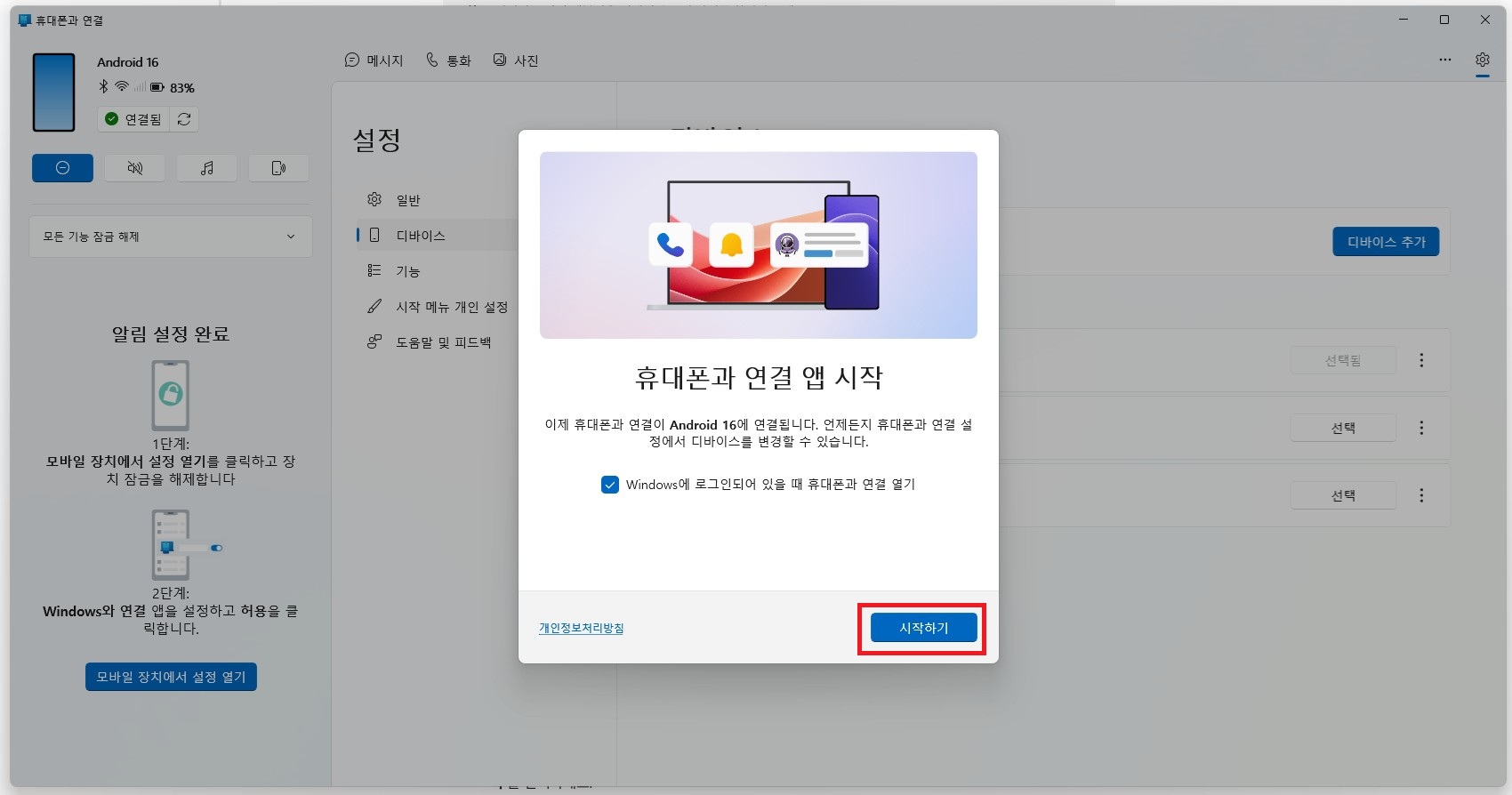This screenshot has width=1512, height=795.
Task: Open 시작 메뉴 개인 설정 settings
Action: click(436, 307)
